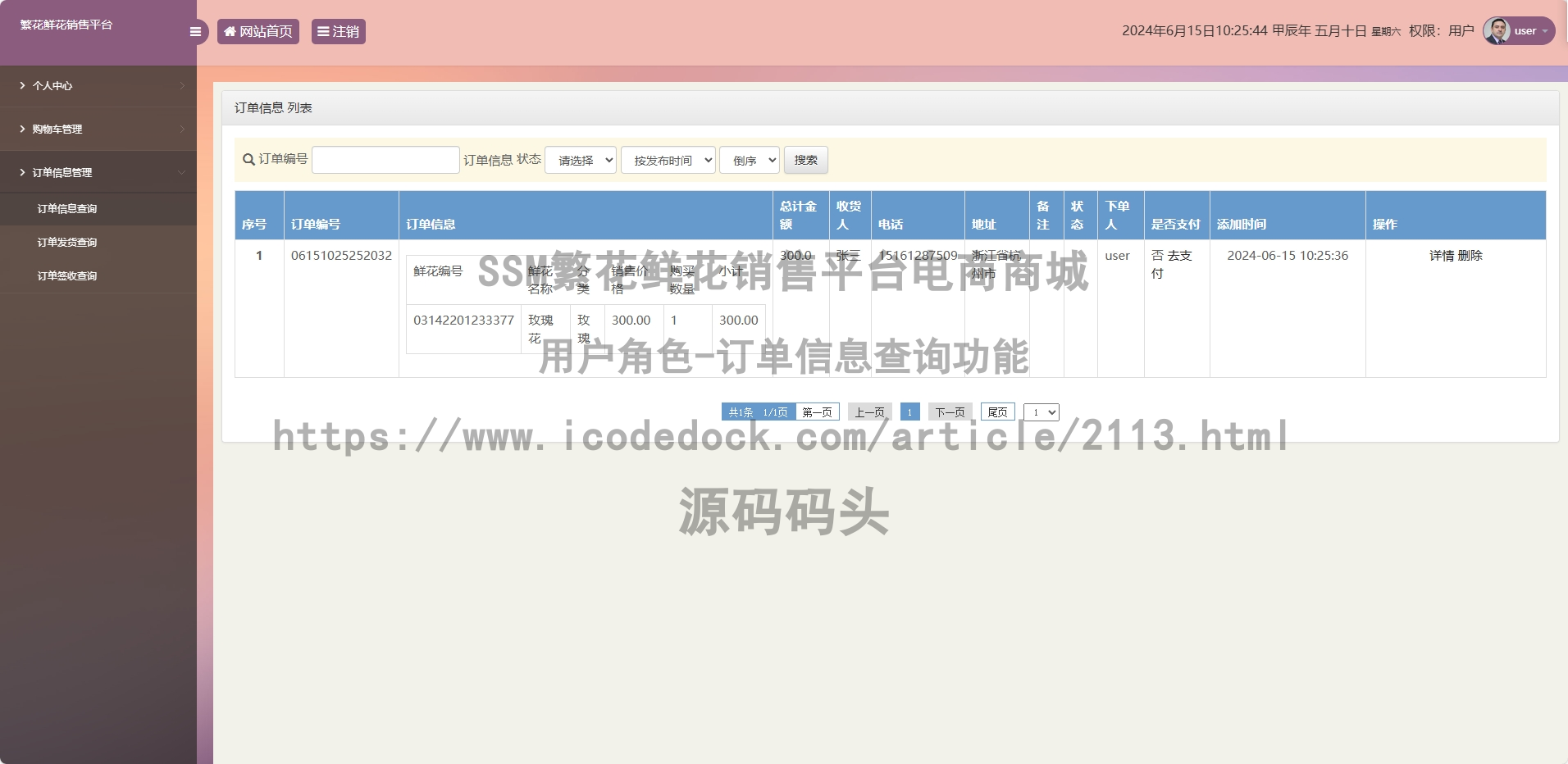Open the 倒序 order direction dropdown
Screen dimensions: 1568x764
pos(750,160)
